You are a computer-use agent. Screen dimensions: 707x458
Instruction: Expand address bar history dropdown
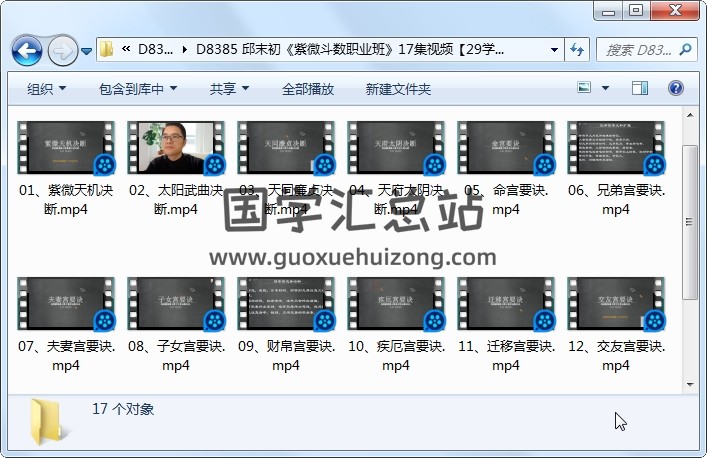pyautogui.click(x=555, y=49)
